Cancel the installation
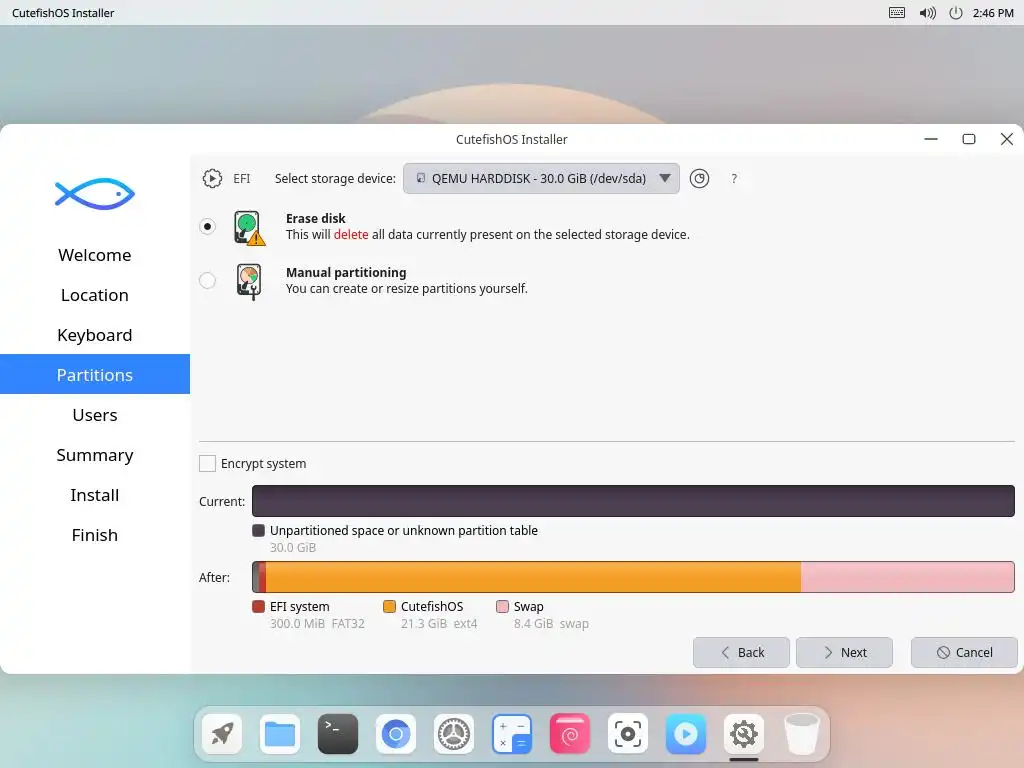The image size is (1024, 768). click(965, 652)
